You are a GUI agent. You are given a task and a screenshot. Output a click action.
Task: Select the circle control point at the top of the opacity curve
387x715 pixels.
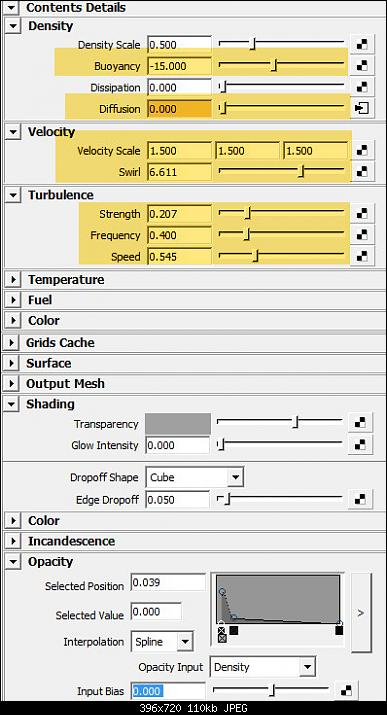222,591
